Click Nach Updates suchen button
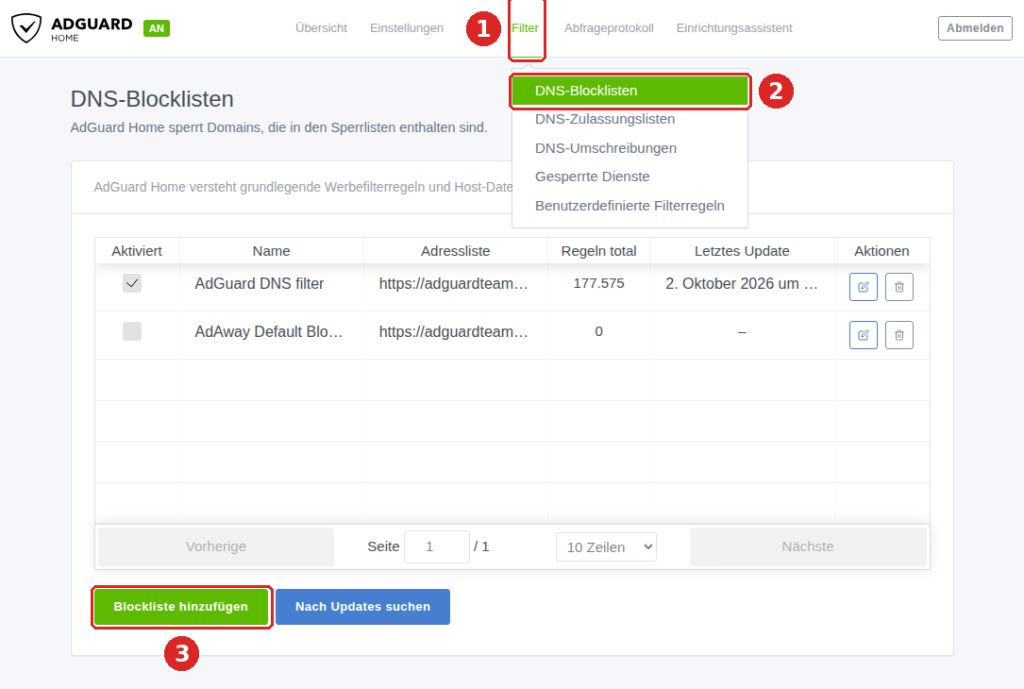Viewport: 1024px width, 689px height. coord(362,607)
